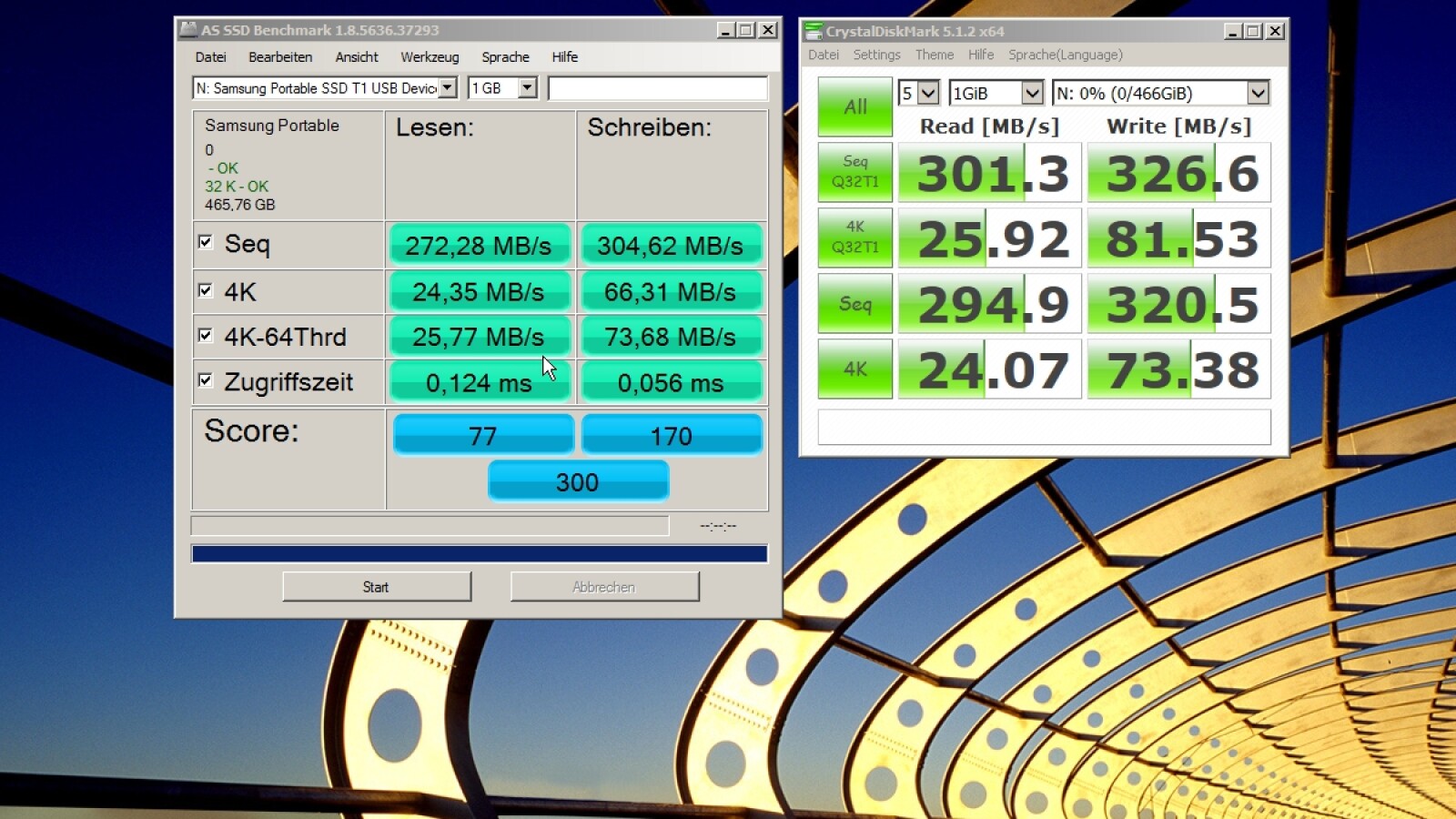Uncheck the Seq test checkbox
This screenshot has width=1456, height=819.
click(206, 242)
